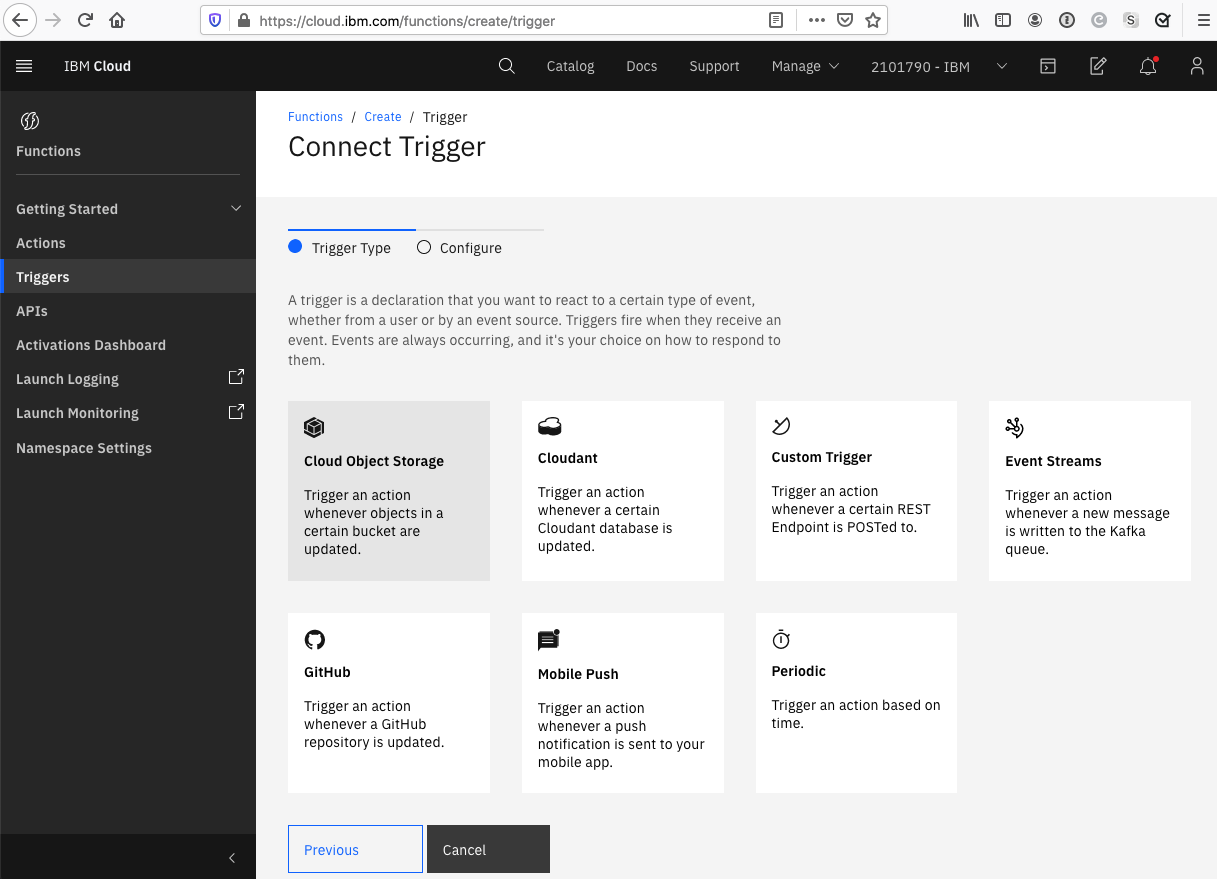
Task: Open the notifications bell icon
Action: click(1148, 66)
